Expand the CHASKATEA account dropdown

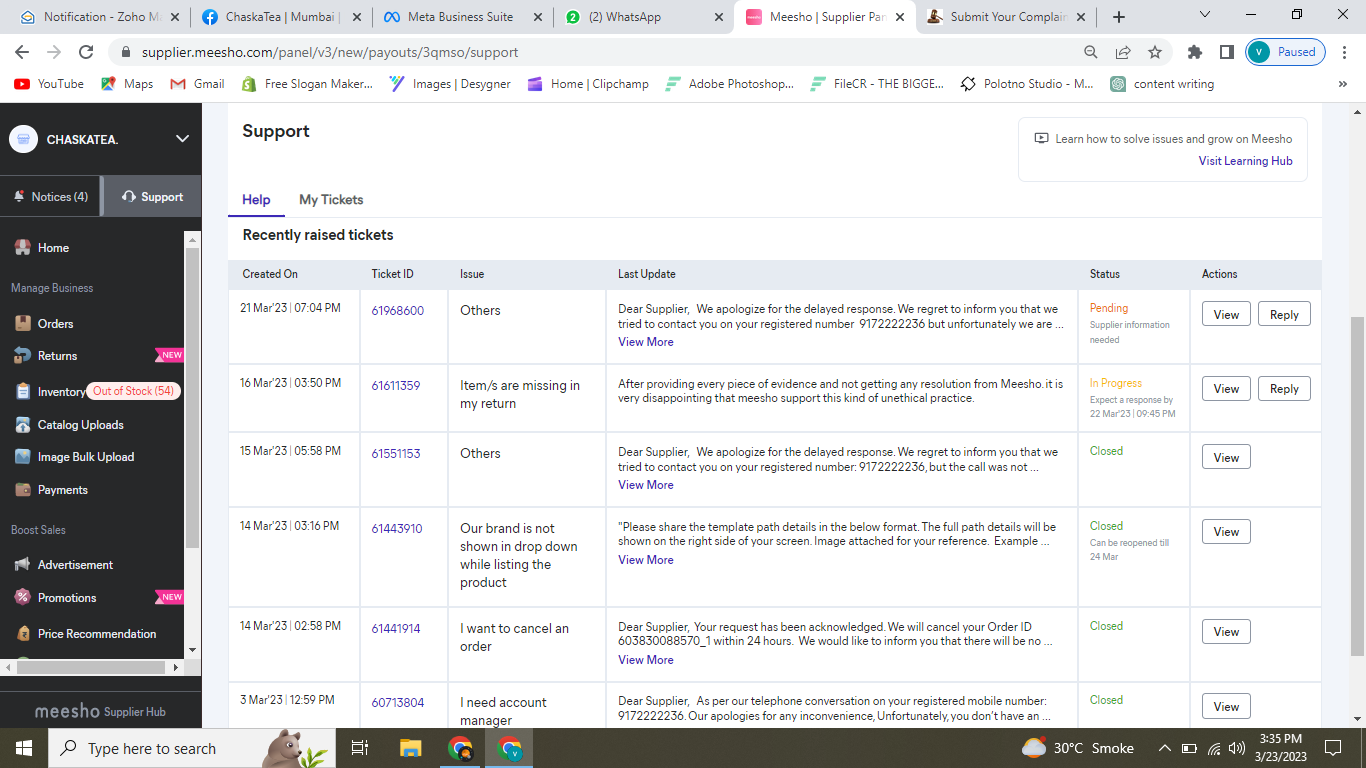tap(182, 139)
